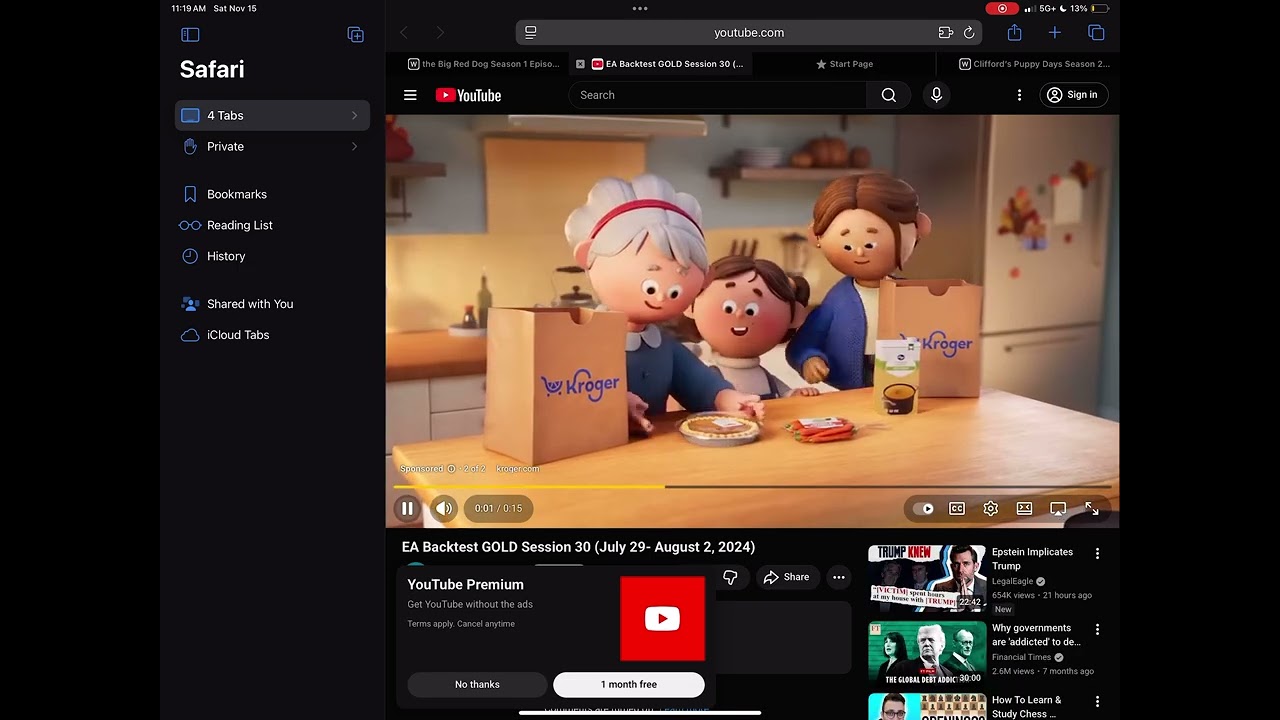Switch to theater mode icon

1024,508
